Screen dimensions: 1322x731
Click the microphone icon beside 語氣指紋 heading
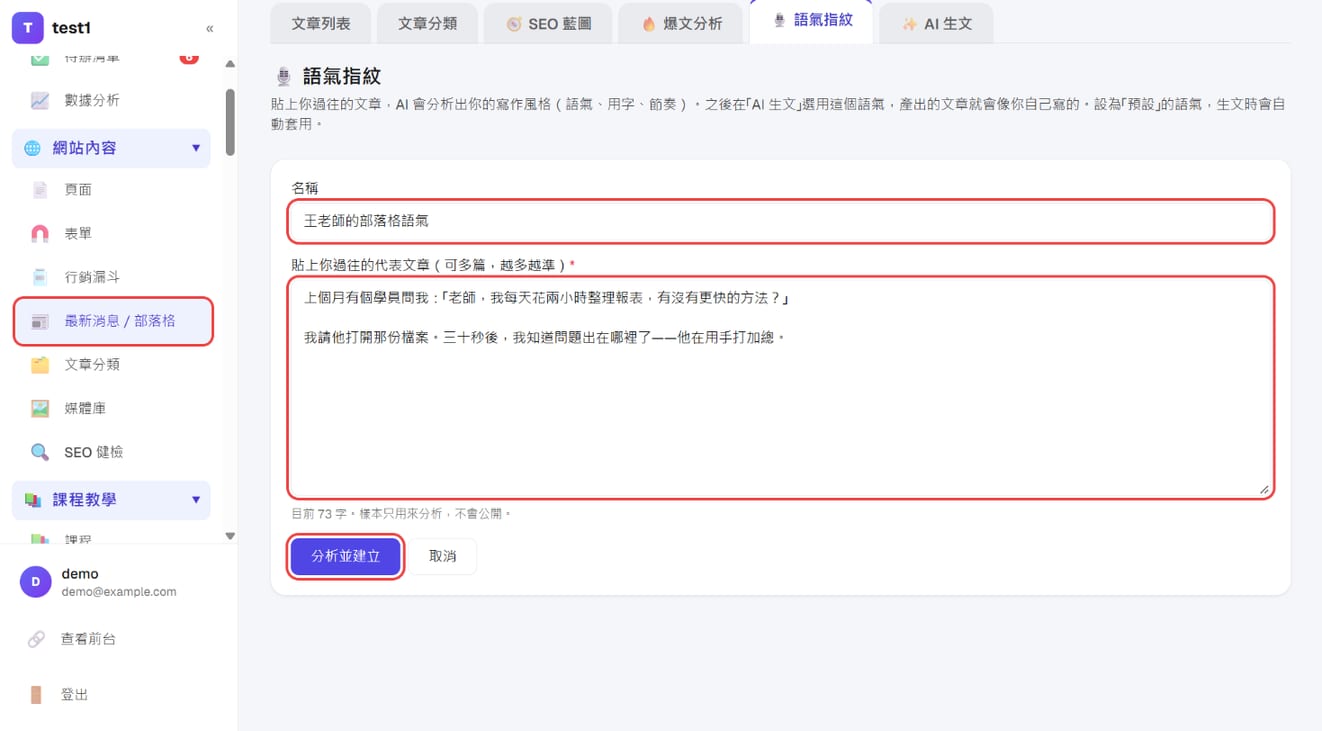tap(283, 77)
